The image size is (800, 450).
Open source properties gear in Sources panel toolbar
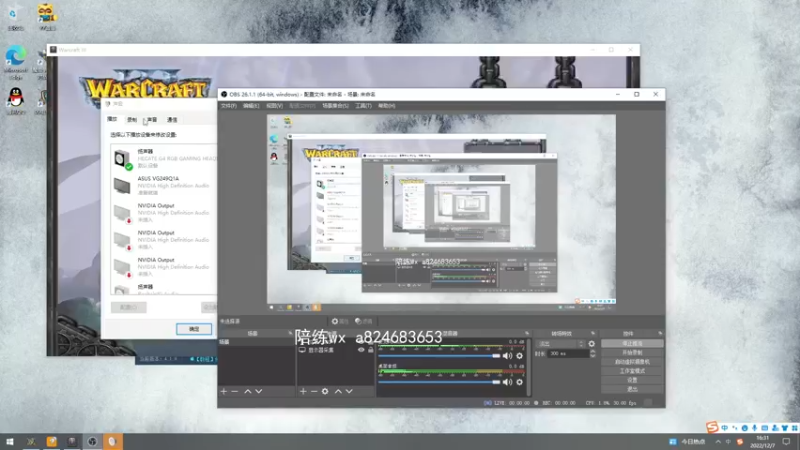click(x=325, y=391)
